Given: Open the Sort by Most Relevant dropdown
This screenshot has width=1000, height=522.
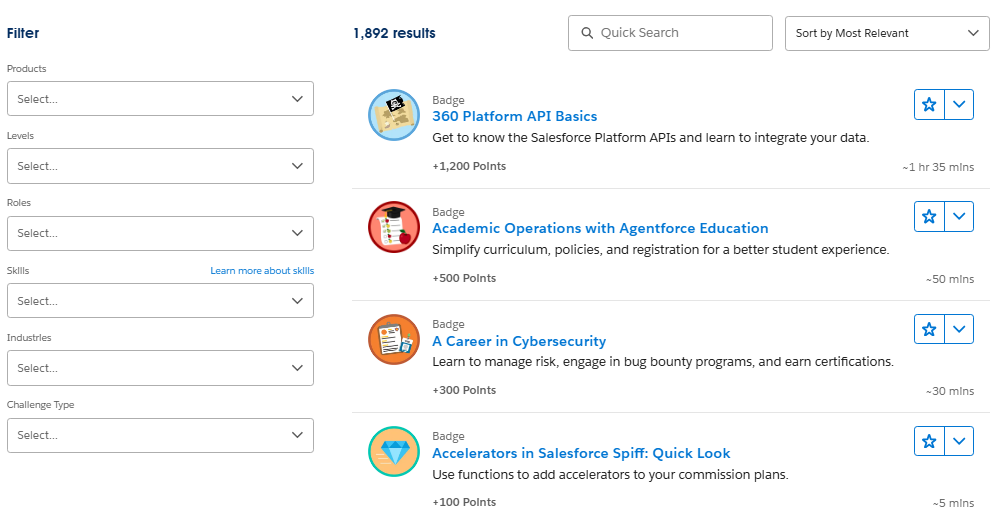Looking at the screenshot, I should point(887,33).
